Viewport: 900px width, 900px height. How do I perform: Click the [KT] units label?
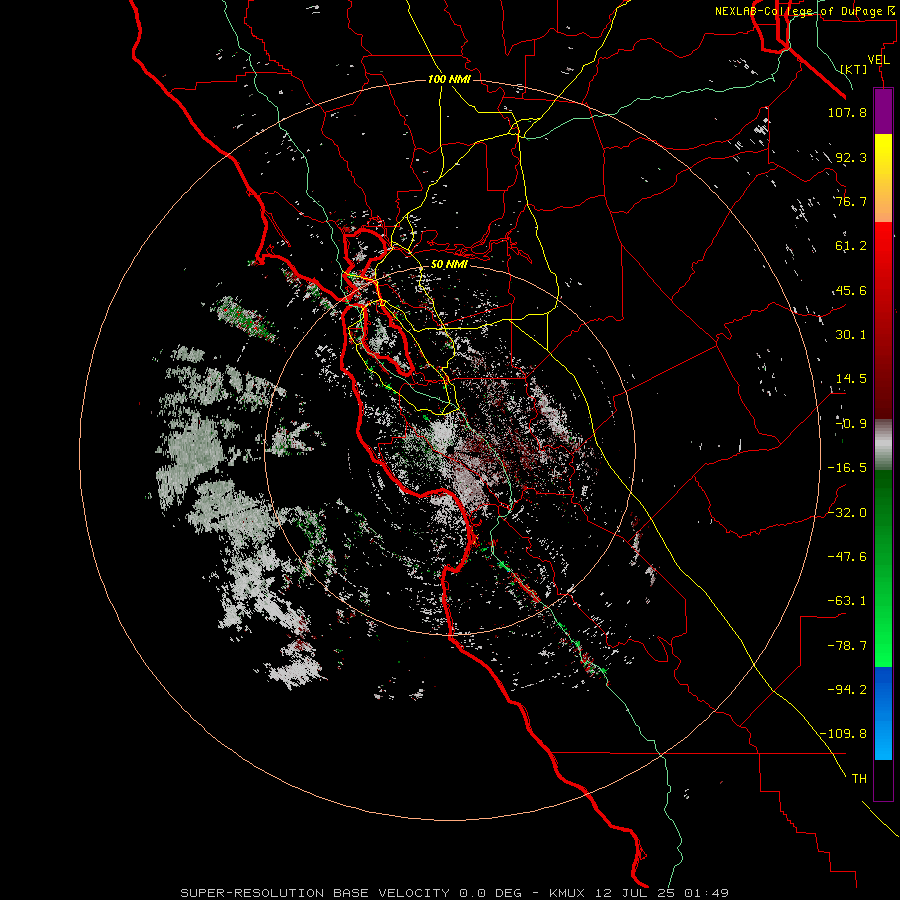(853, 69)
